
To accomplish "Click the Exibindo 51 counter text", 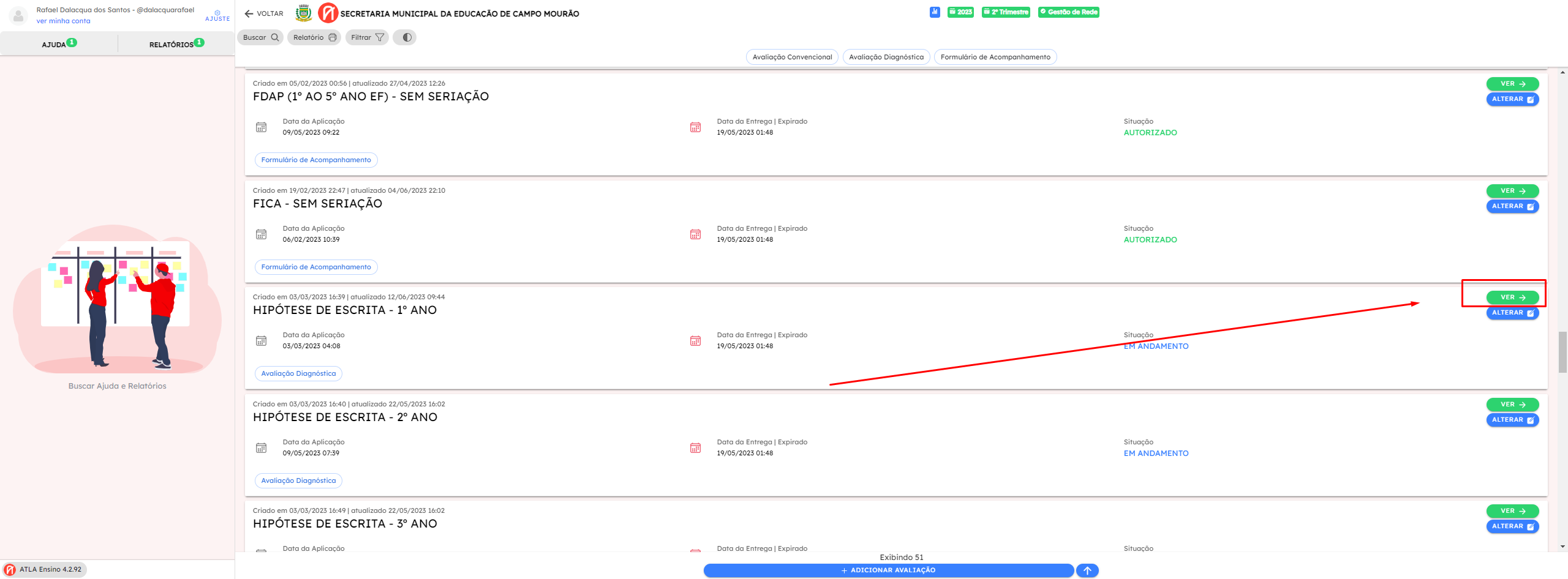I will 901,558.
